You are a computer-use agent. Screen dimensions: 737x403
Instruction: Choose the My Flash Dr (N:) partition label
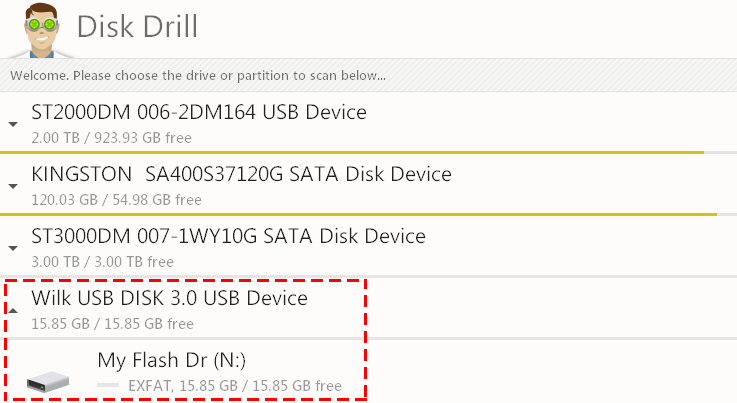[172, 360]
